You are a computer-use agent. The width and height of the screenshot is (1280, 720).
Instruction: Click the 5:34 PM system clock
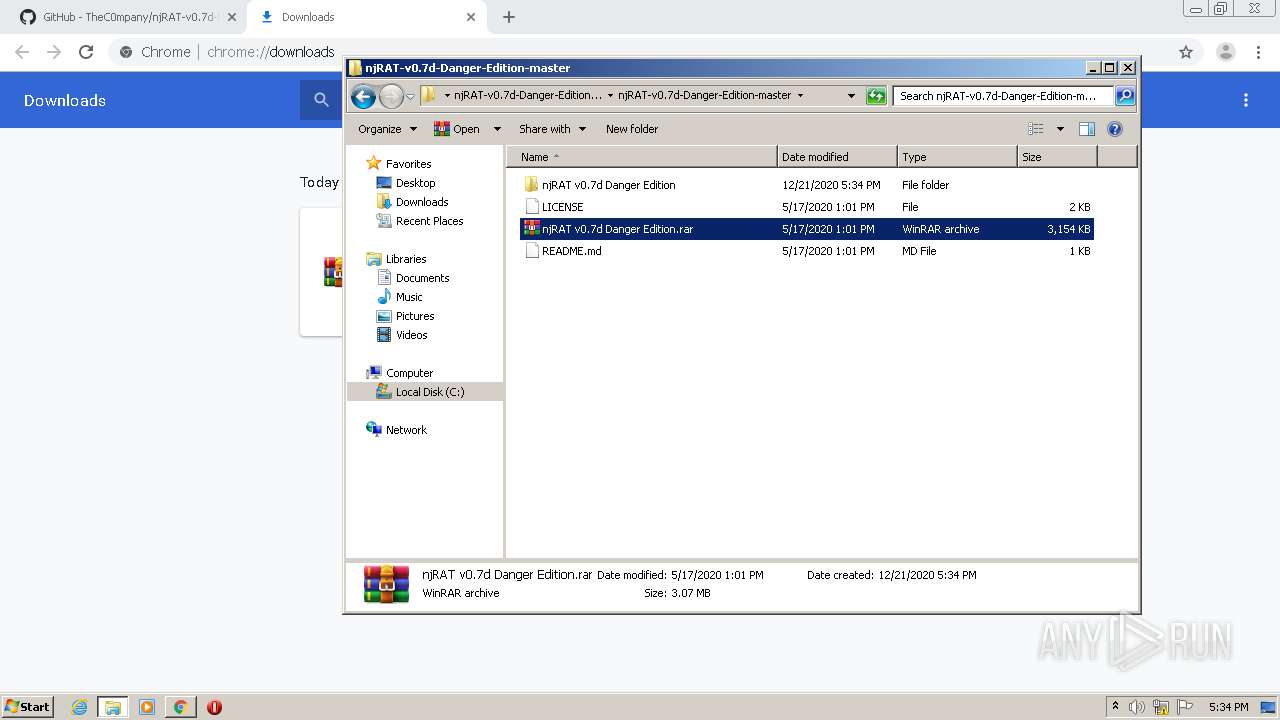coord(1229,707)
